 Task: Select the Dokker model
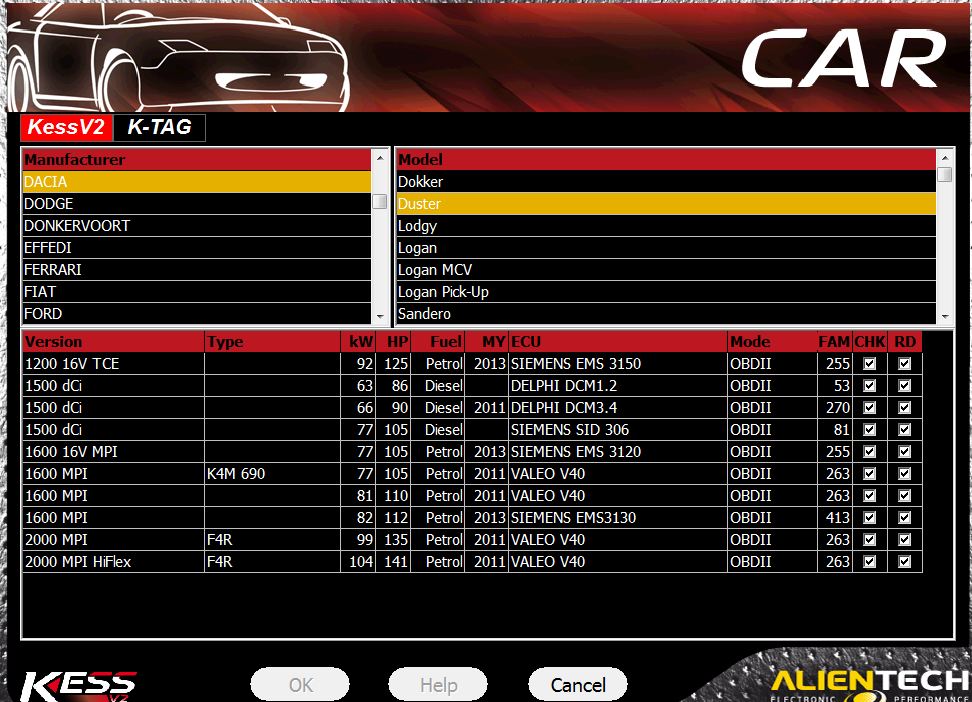click(x=666, y=182)
